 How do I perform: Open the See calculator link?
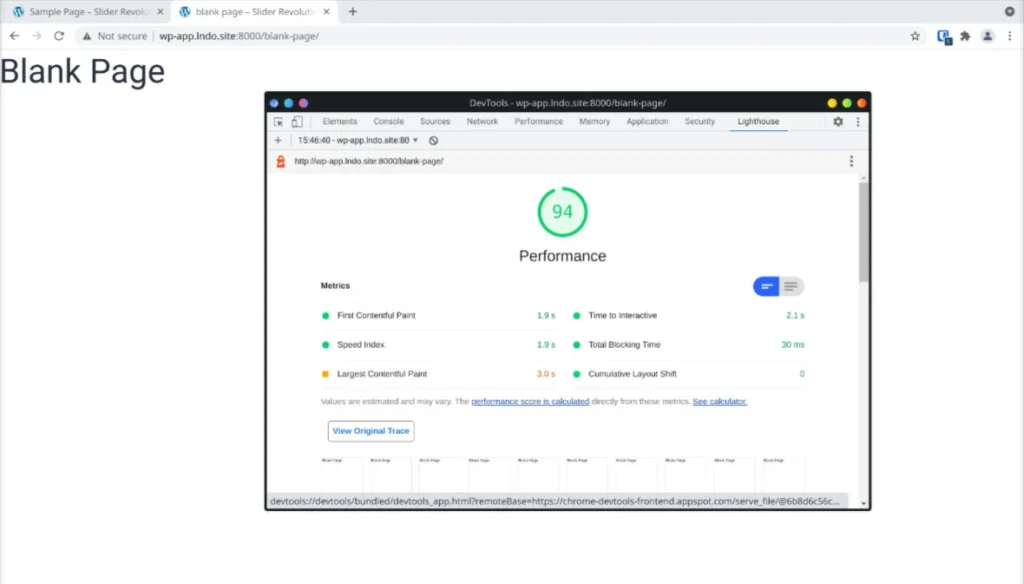coord(720,402)
